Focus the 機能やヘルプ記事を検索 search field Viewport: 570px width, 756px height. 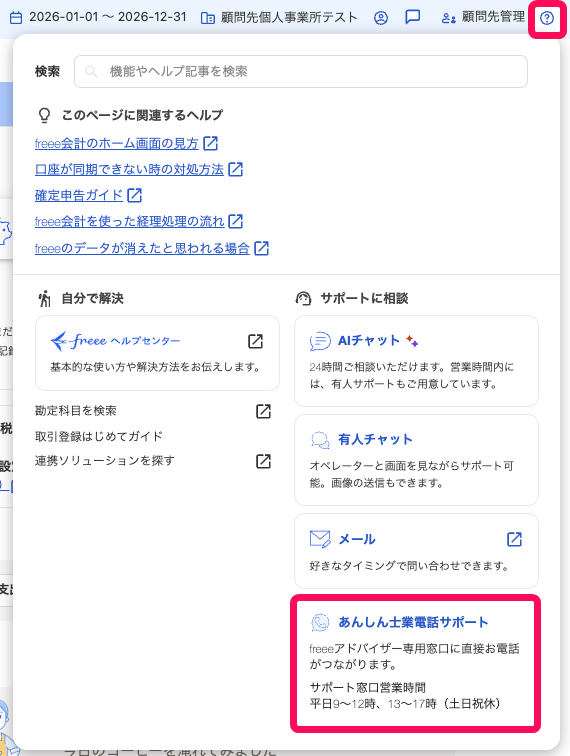(301, 71)
